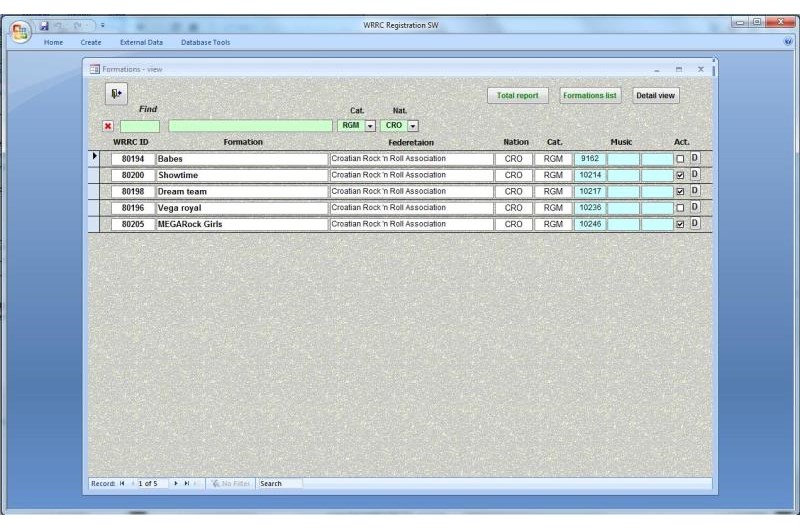Tick the Act. checkbox for Vega royal
This screenshot has height=530, width=800.
680,208
